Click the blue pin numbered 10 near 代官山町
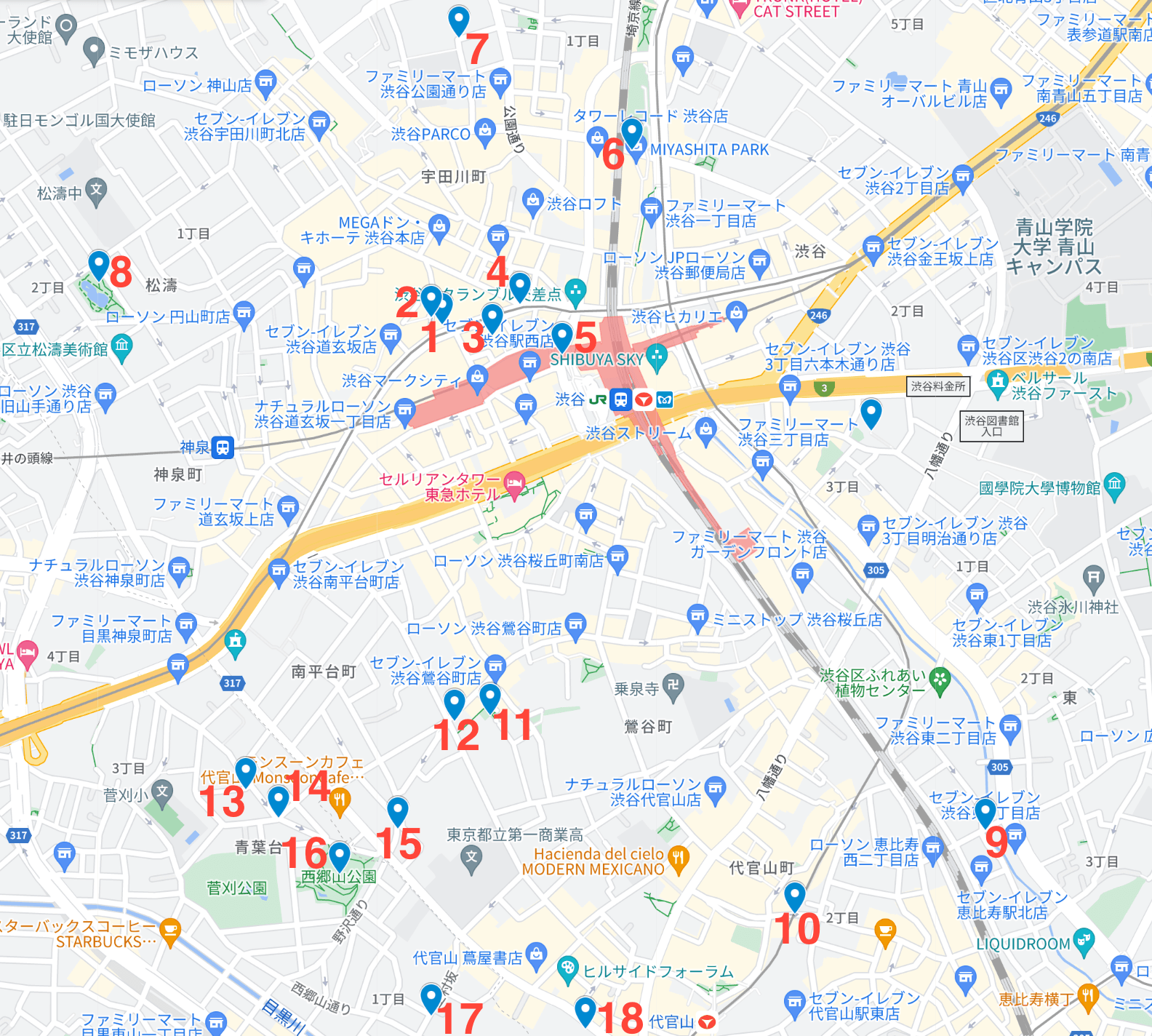1152x1036 pixels. 795,896
